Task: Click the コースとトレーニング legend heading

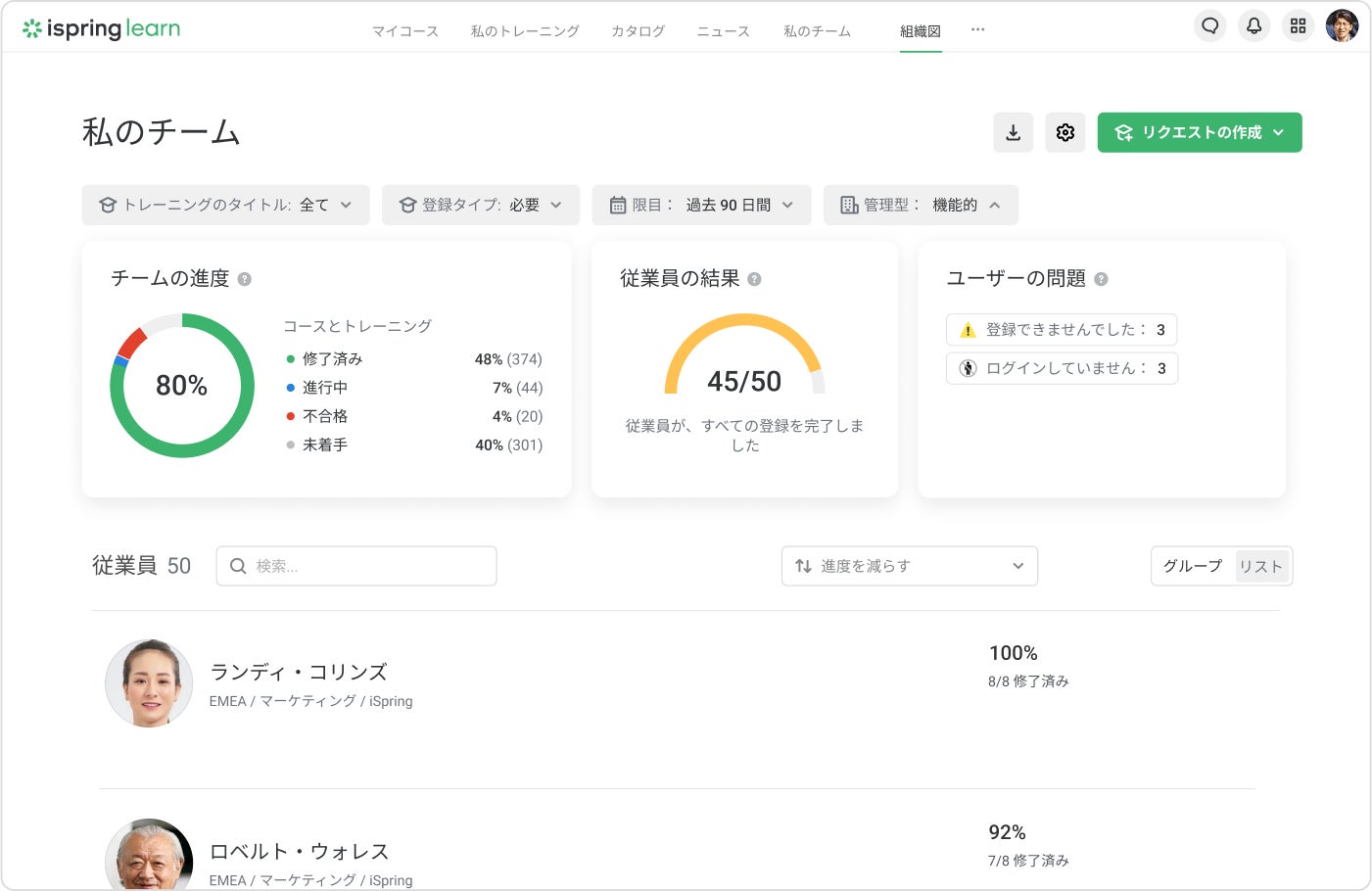Action: (357, 326)
